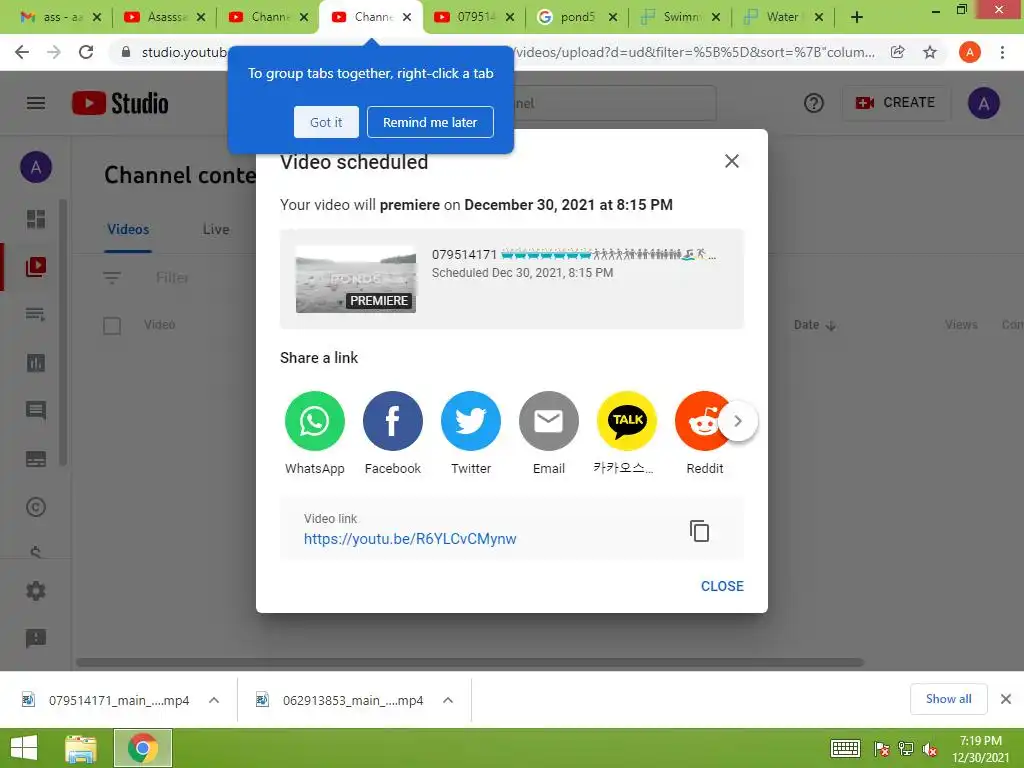Sort videos by Date column

click(814, 325)
